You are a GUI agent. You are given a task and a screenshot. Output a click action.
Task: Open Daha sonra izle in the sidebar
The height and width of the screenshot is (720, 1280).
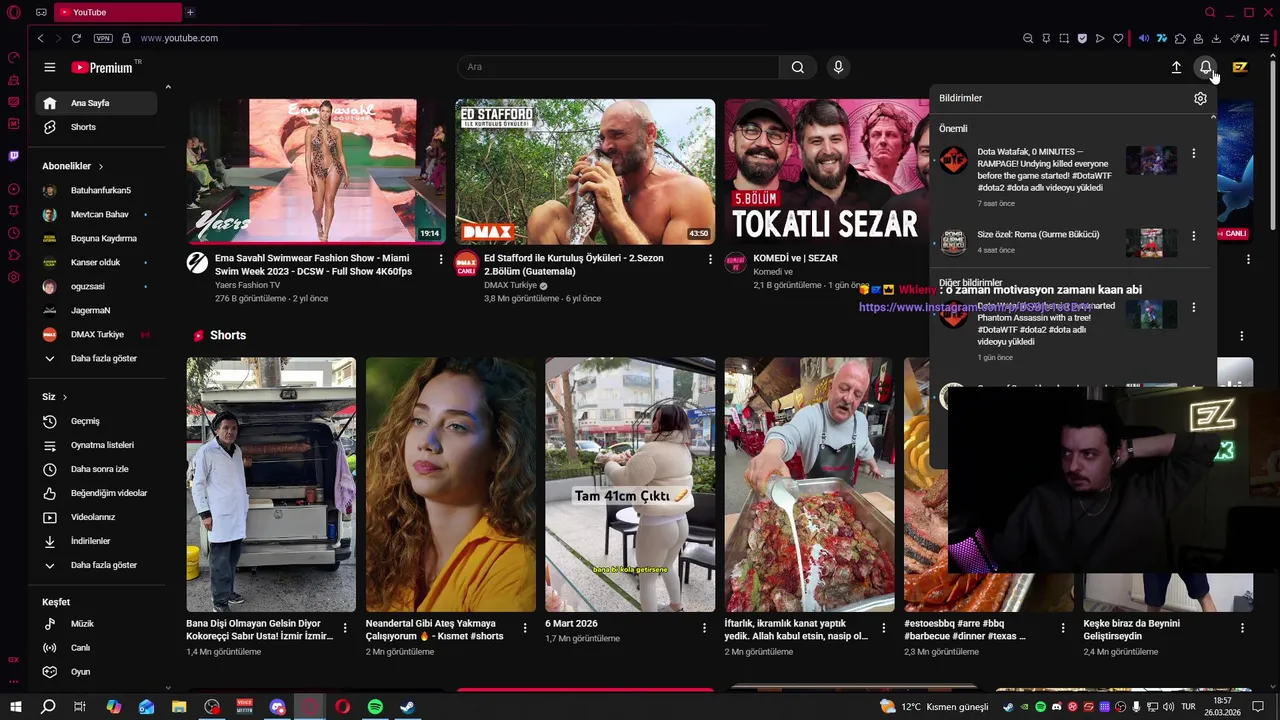pyautogui.click(x=96, y=469)
